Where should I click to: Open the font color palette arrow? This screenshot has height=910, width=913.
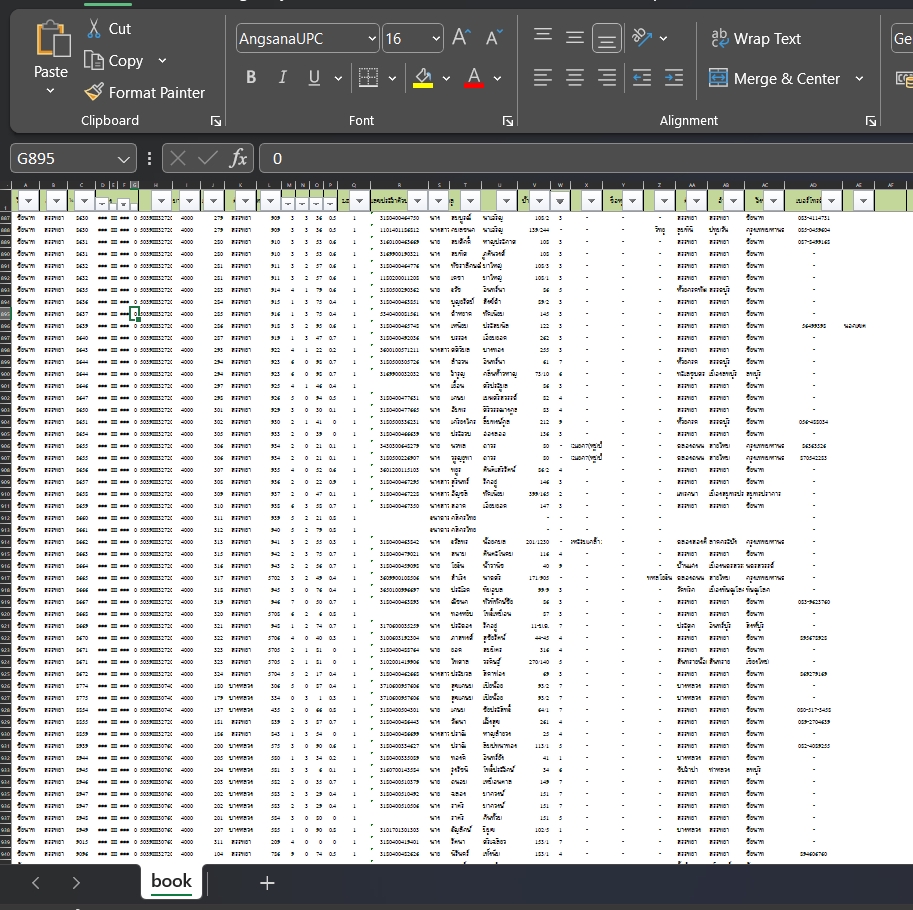[497, 78]
